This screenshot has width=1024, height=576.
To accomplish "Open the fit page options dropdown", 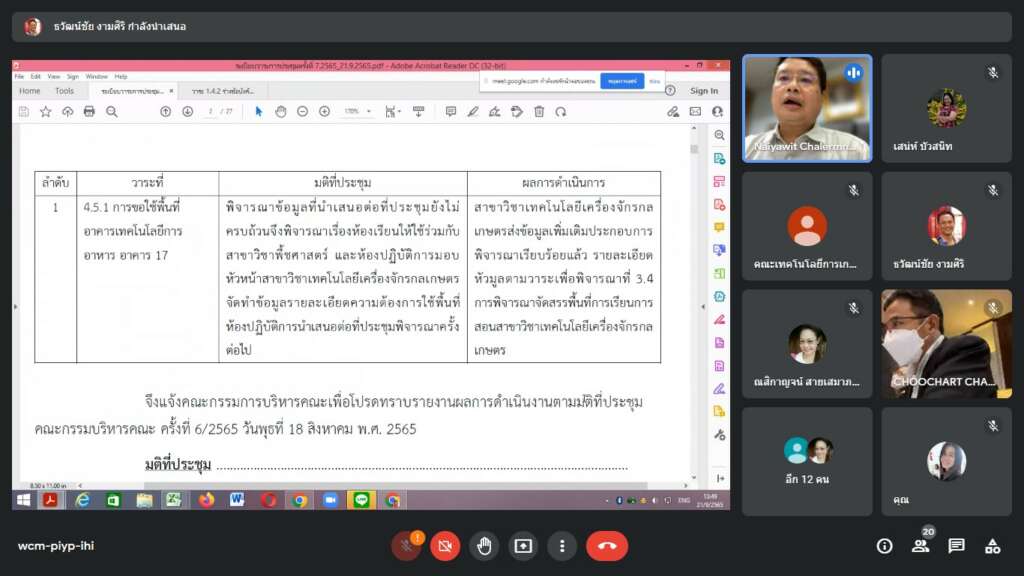I will coord(392,112).
